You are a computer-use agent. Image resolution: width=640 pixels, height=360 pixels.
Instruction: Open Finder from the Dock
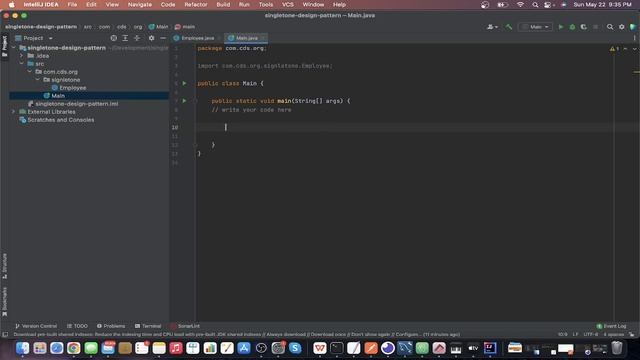click(x=23, y=348)
